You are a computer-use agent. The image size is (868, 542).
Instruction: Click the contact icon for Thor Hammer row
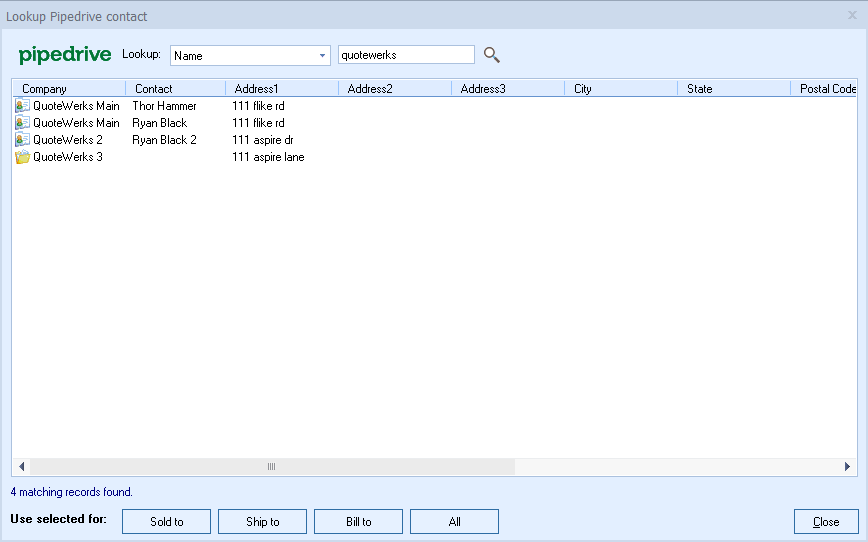click(x=22, y=106)
